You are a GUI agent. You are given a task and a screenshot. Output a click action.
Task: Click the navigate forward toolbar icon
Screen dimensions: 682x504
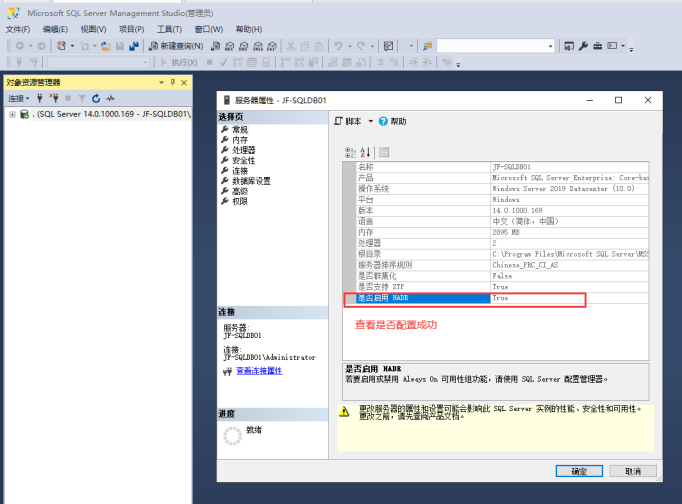click(x=41, y=46)
